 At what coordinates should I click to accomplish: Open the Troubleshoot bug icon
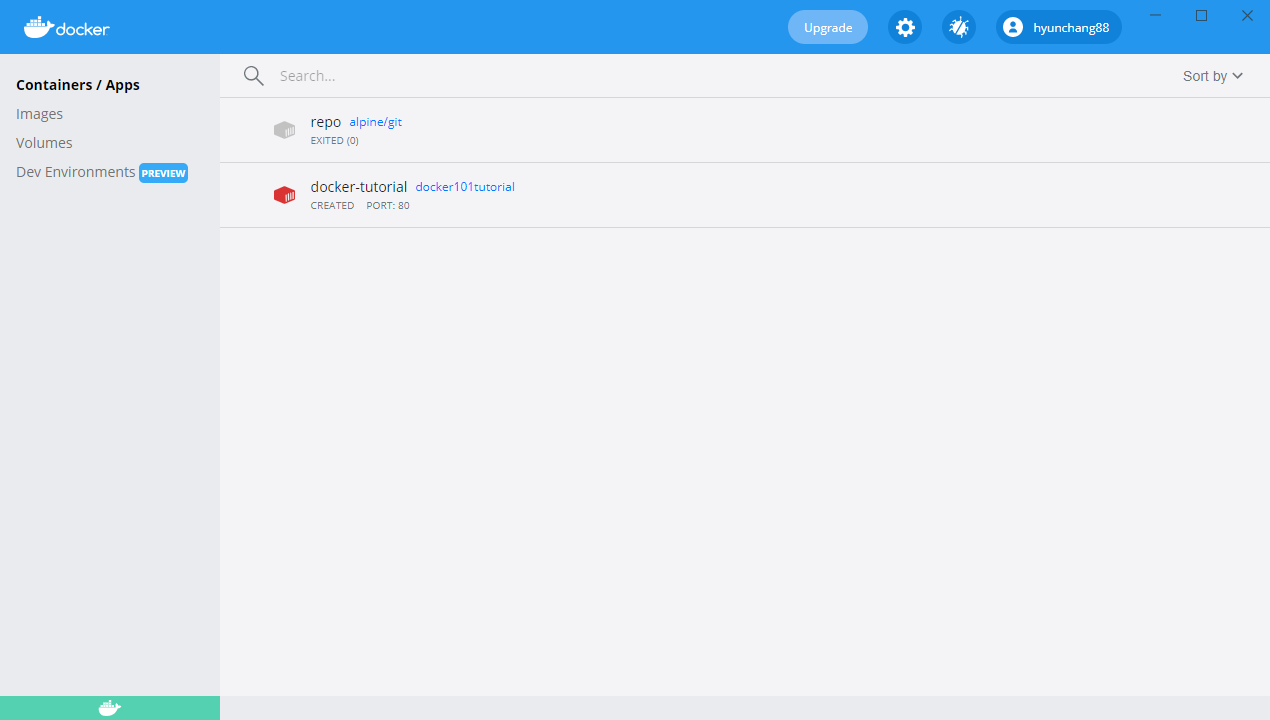959,27
